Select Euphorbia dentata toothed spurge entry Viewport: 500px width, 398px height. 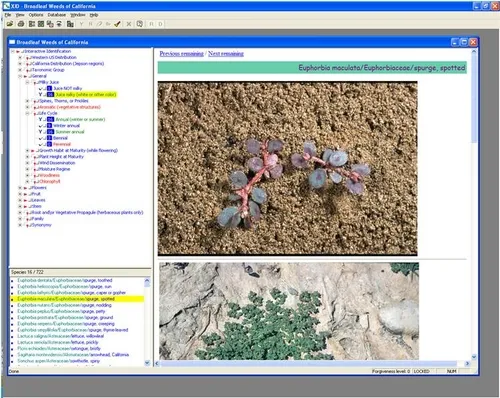pos(65,280)
